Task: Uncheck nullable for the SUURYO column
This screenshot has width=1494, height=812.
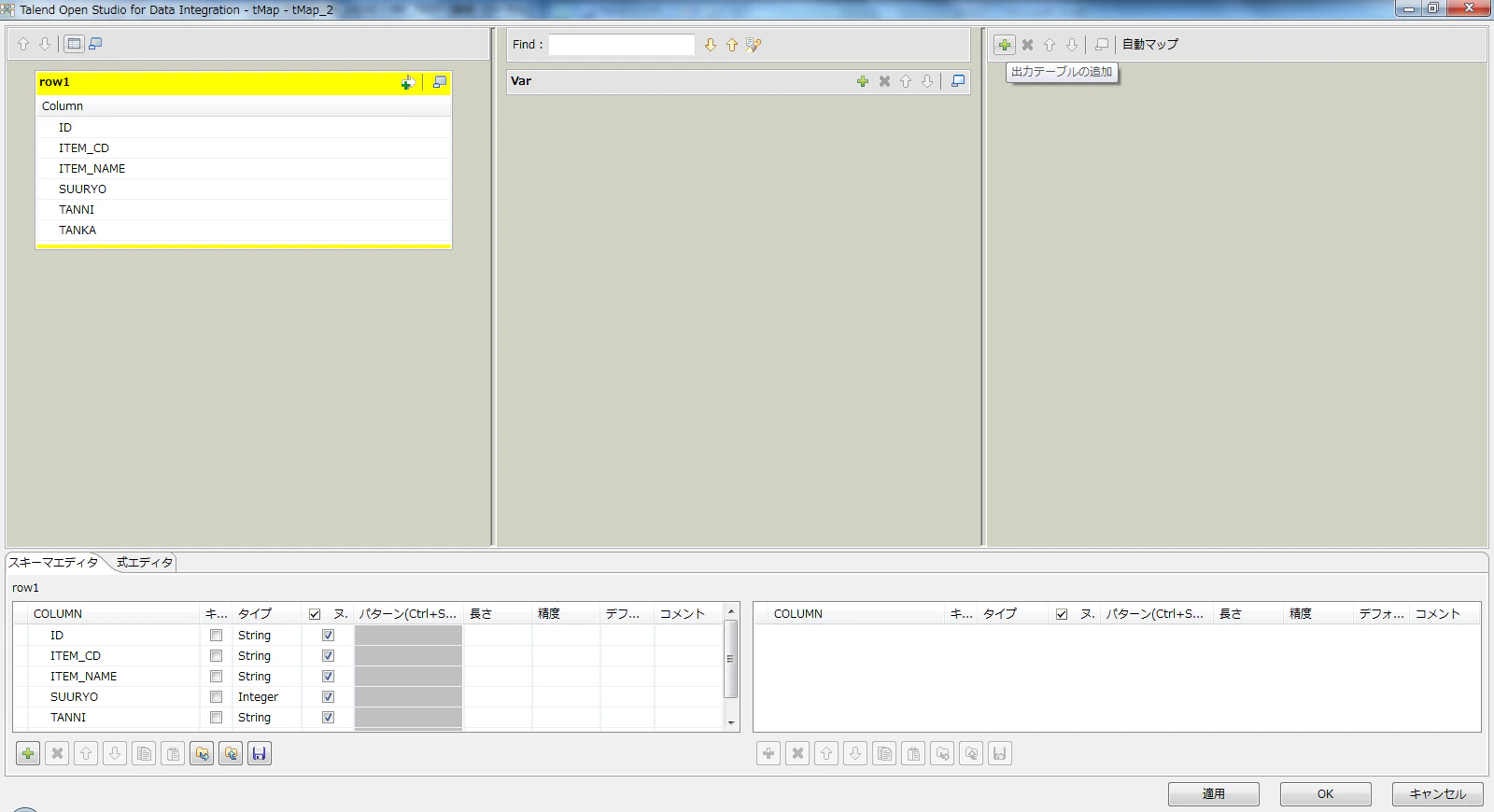Action: [328, 696]
